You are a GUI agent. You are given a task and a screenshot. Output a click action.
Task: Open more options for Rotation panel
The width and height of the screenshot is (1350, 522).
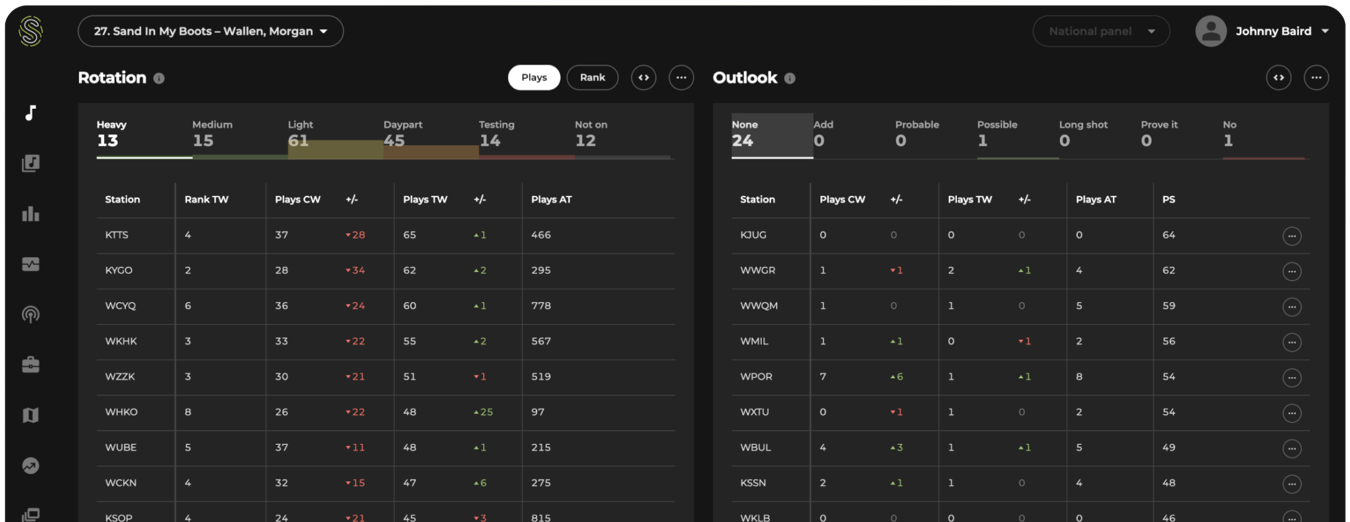click(681, 77)
